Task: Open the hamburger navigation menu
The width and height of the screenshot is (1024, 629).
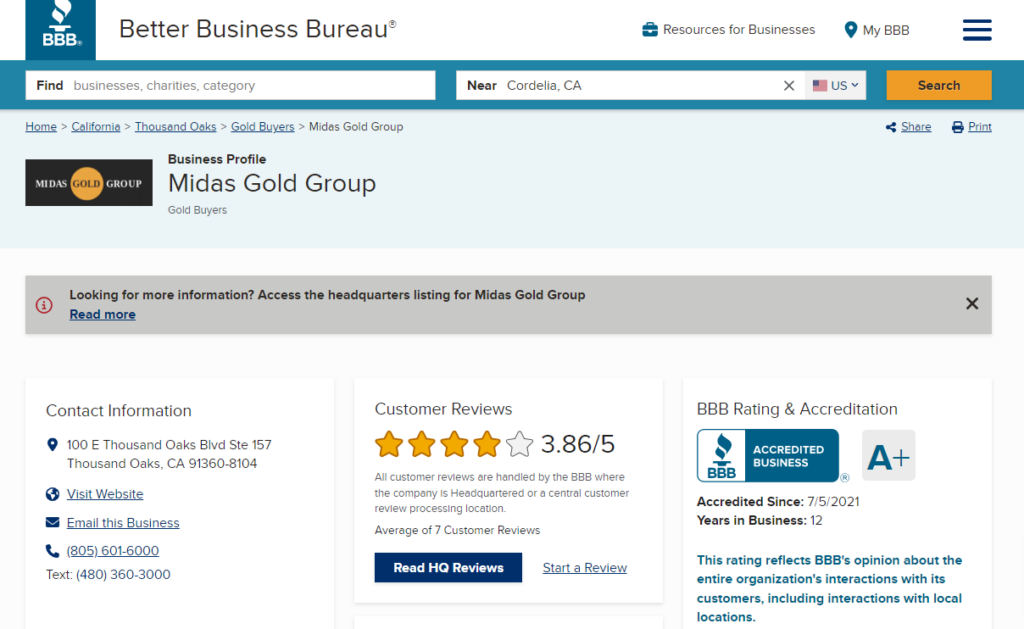Action: [977, 30]
